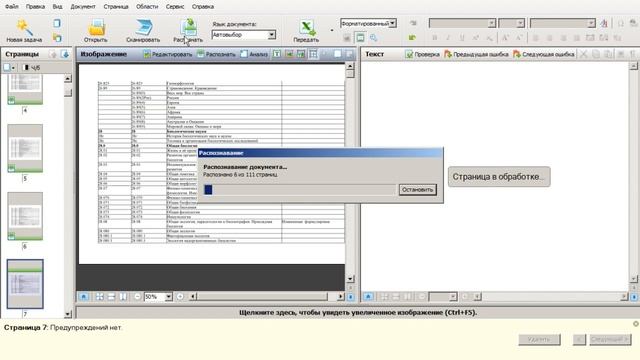Select page 4 thumbnail
Image resolution: width=640 pixels, height=360 pixels.
25,90
